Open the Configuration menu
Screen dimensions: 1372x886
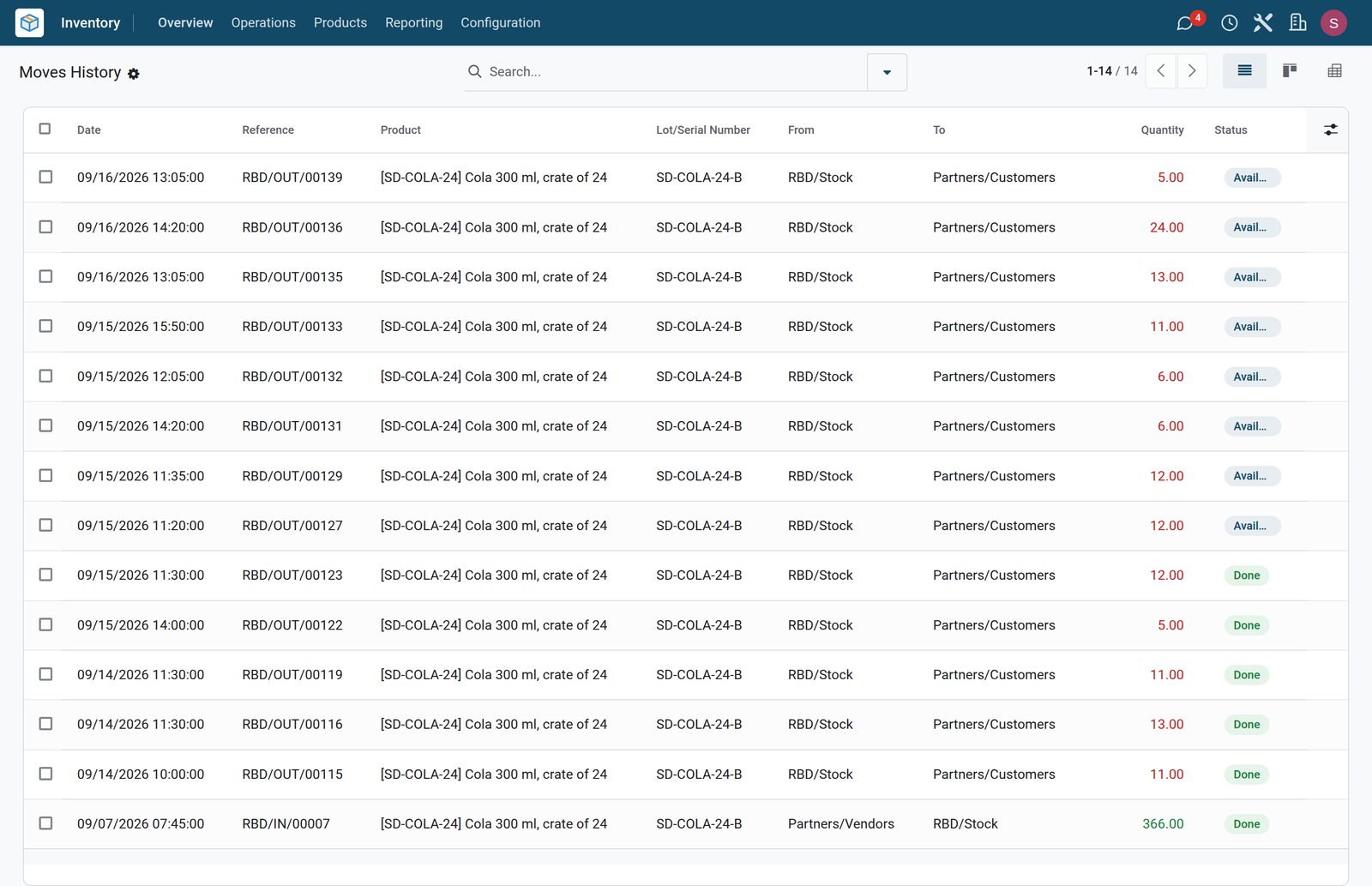501,23
